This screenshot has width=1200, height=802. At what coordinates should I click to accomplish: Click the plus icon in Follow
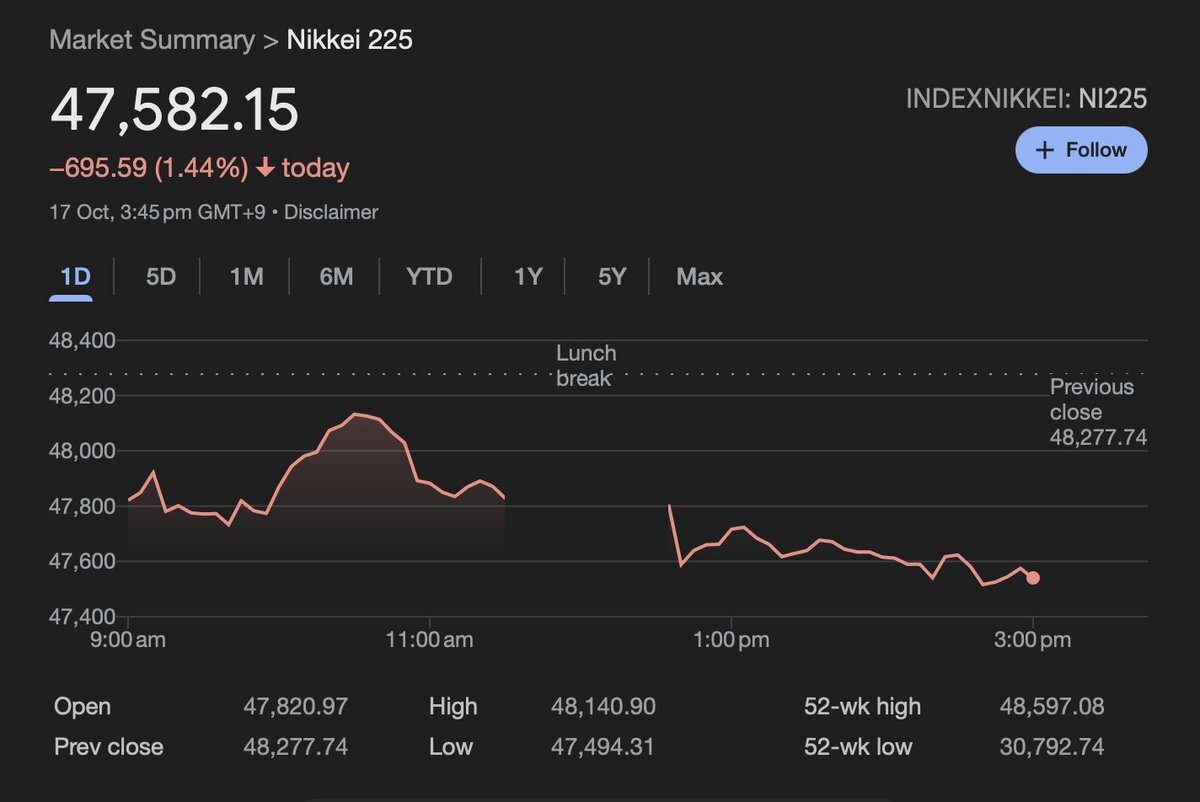(1045, 150)
